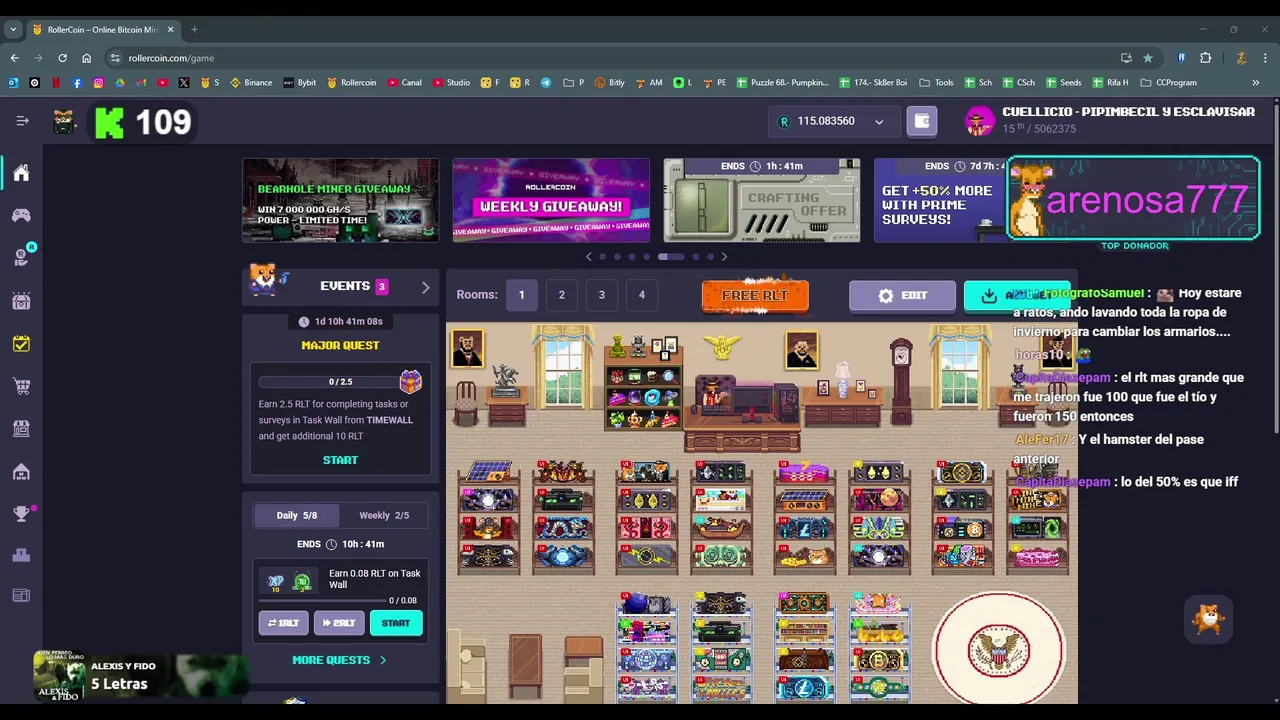This screenshot has height=720, width=1280.
Task: Open the wallet icon next to balance
Action: (922, 121)
